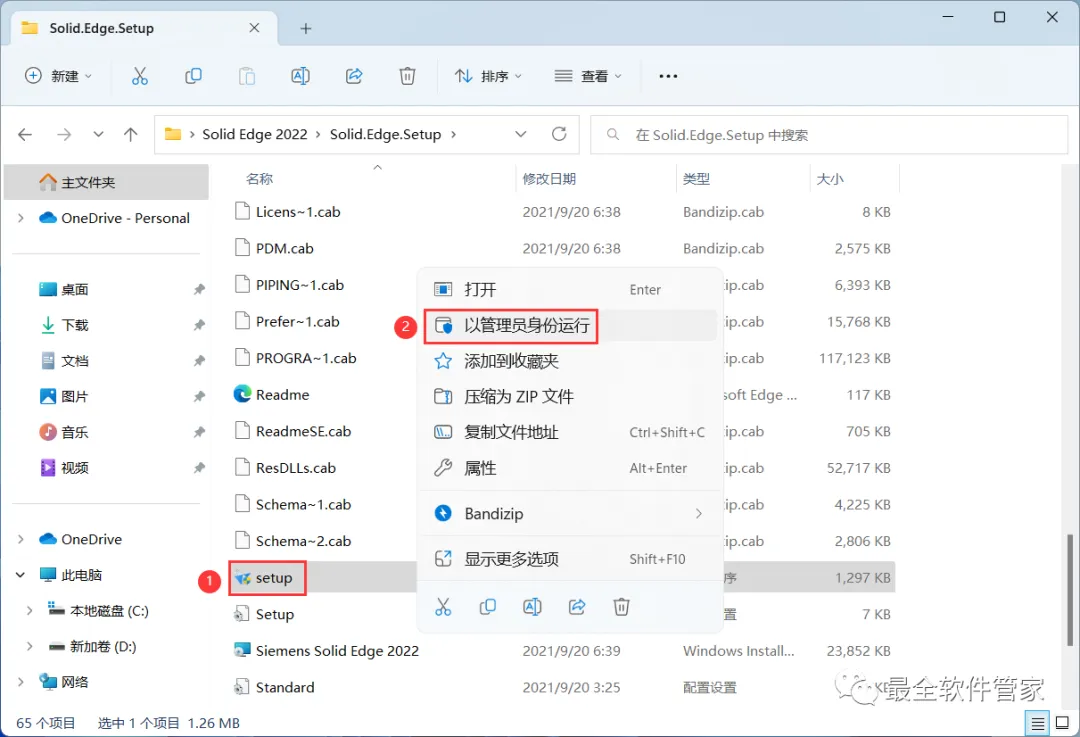Select file Licens~1.cab
The height and width of the screenshot is (737, 1080).
tap(298, 212)
